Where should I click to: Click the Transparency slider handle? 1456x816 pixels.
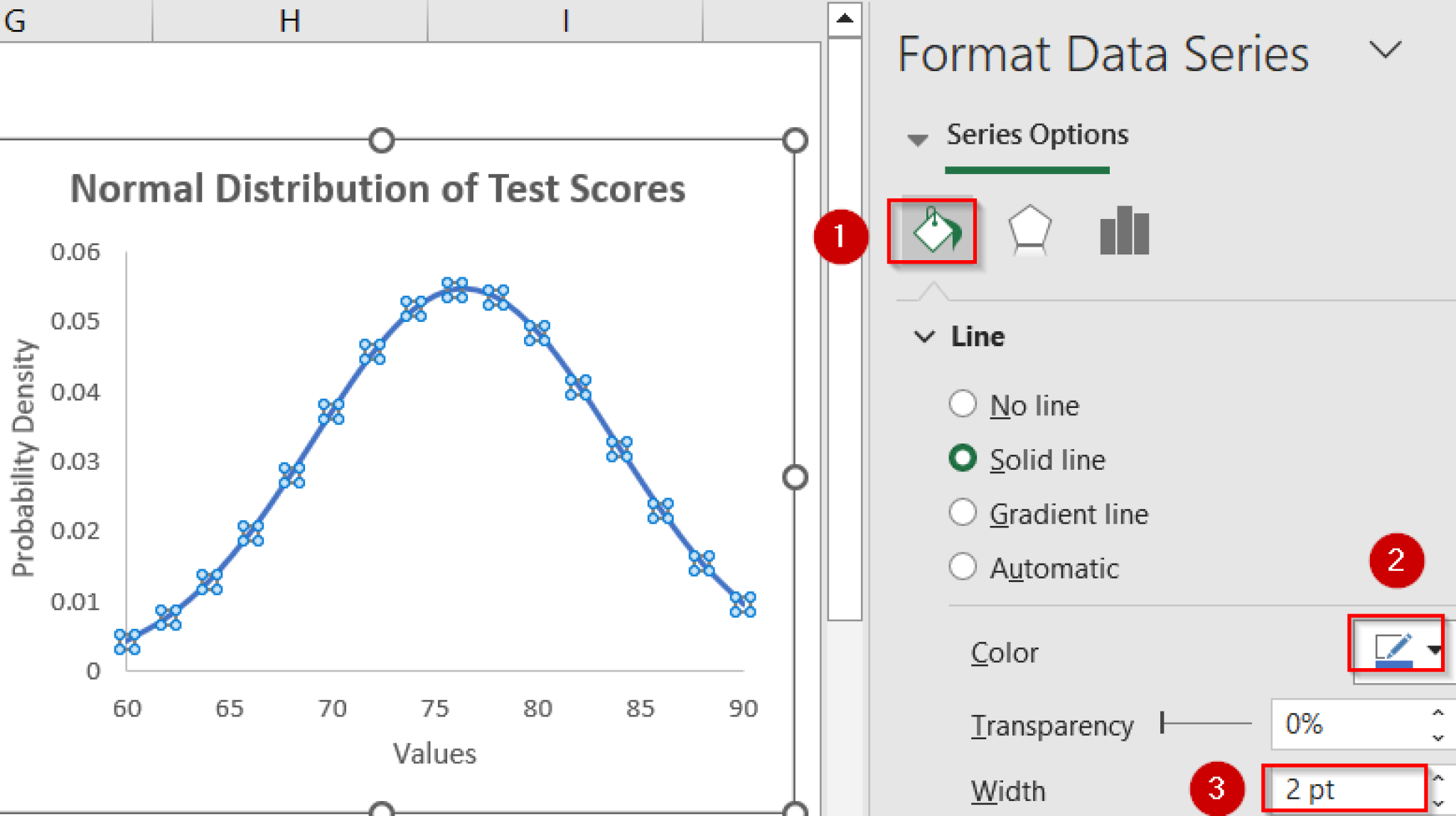1163,723
